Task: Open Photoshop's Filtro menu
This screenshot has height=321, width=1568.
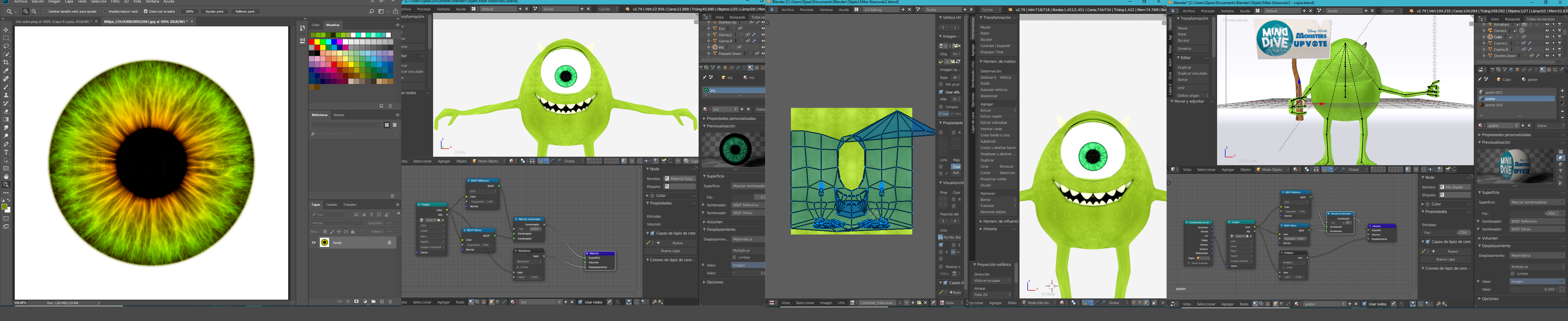Action: coord(115,2)
